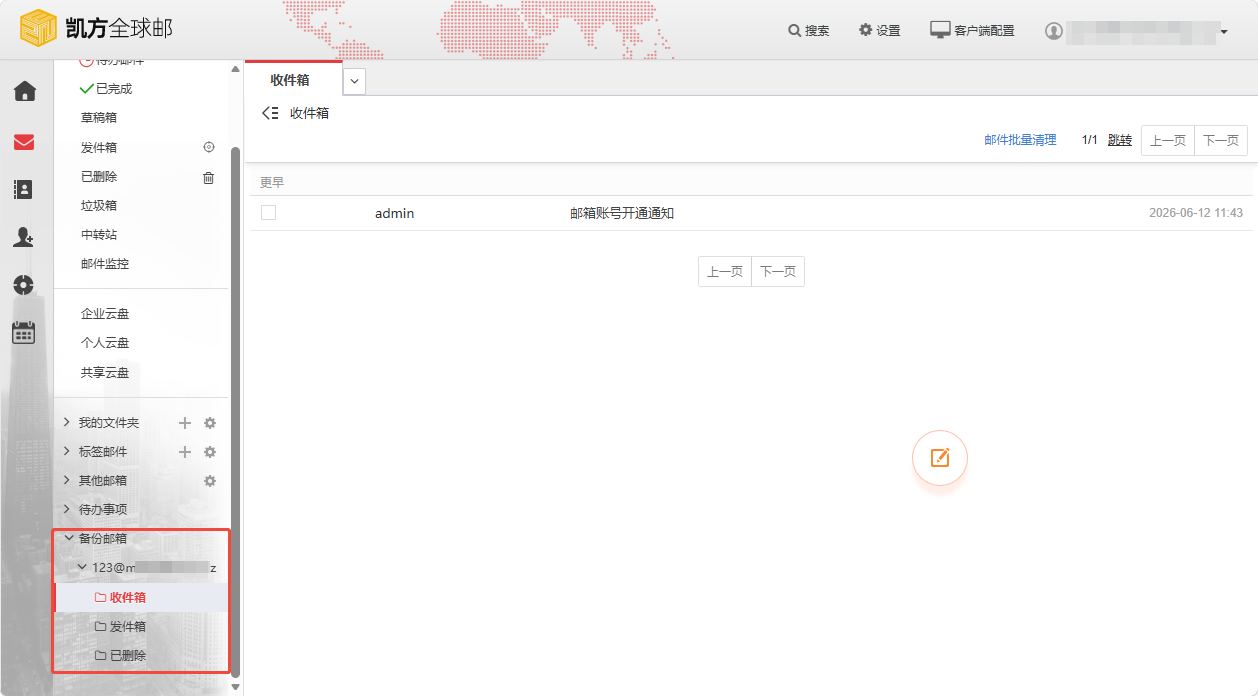This screenshot has height=696, width=1258.
Task: Click the target icon beside 发件箱
Action: point(209,147)
